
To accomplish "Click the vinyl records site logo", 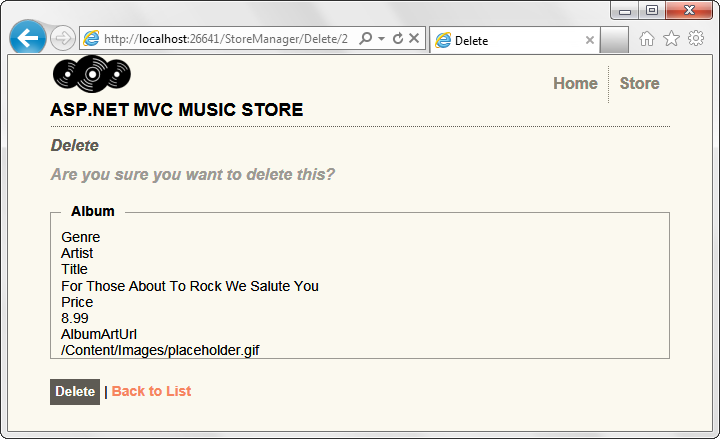I will [x=91, y=75].
